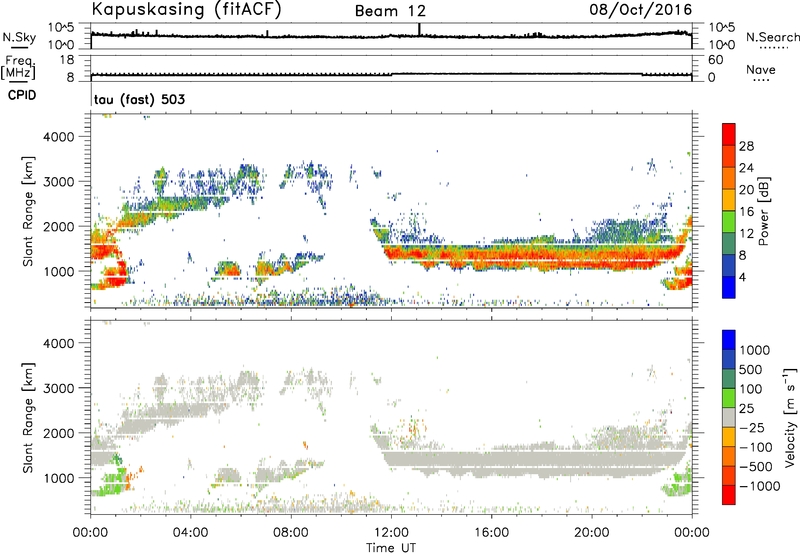Click the N.Search legend label

click(x=773, y=37)
